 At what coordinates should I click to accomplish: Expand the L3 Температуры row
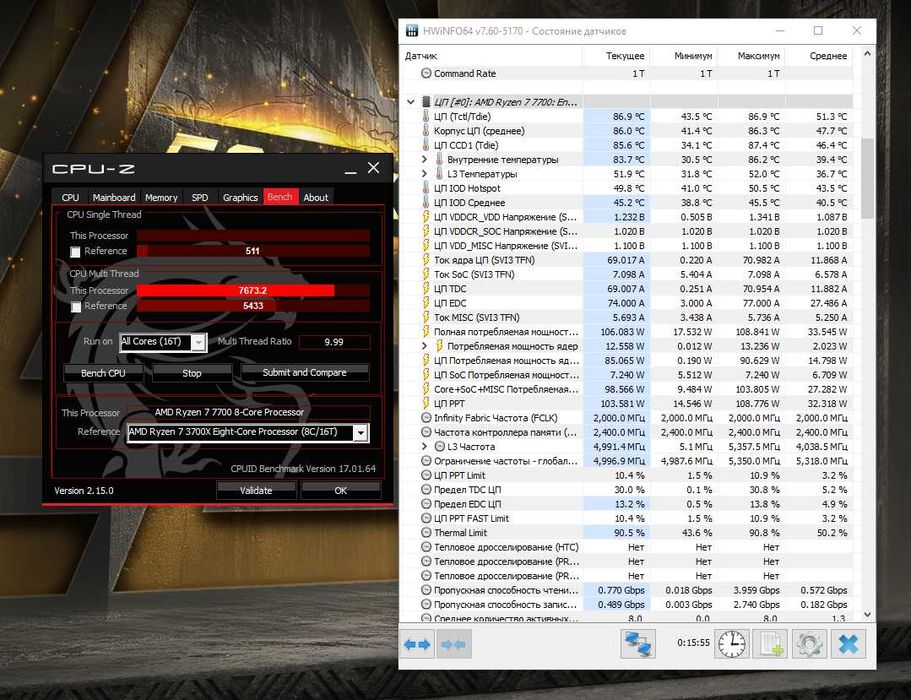tap(424, 174)
